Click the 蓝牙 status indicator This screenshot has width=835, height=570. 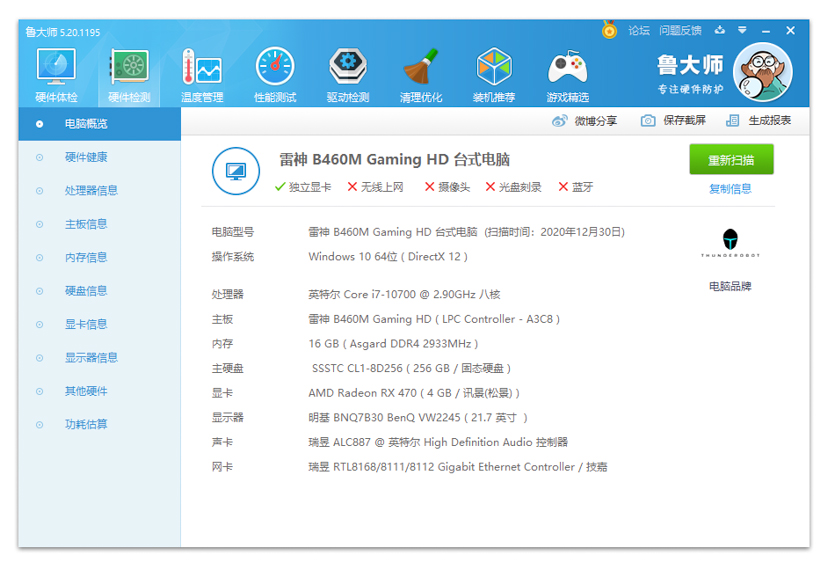click(x=576, y=187)
